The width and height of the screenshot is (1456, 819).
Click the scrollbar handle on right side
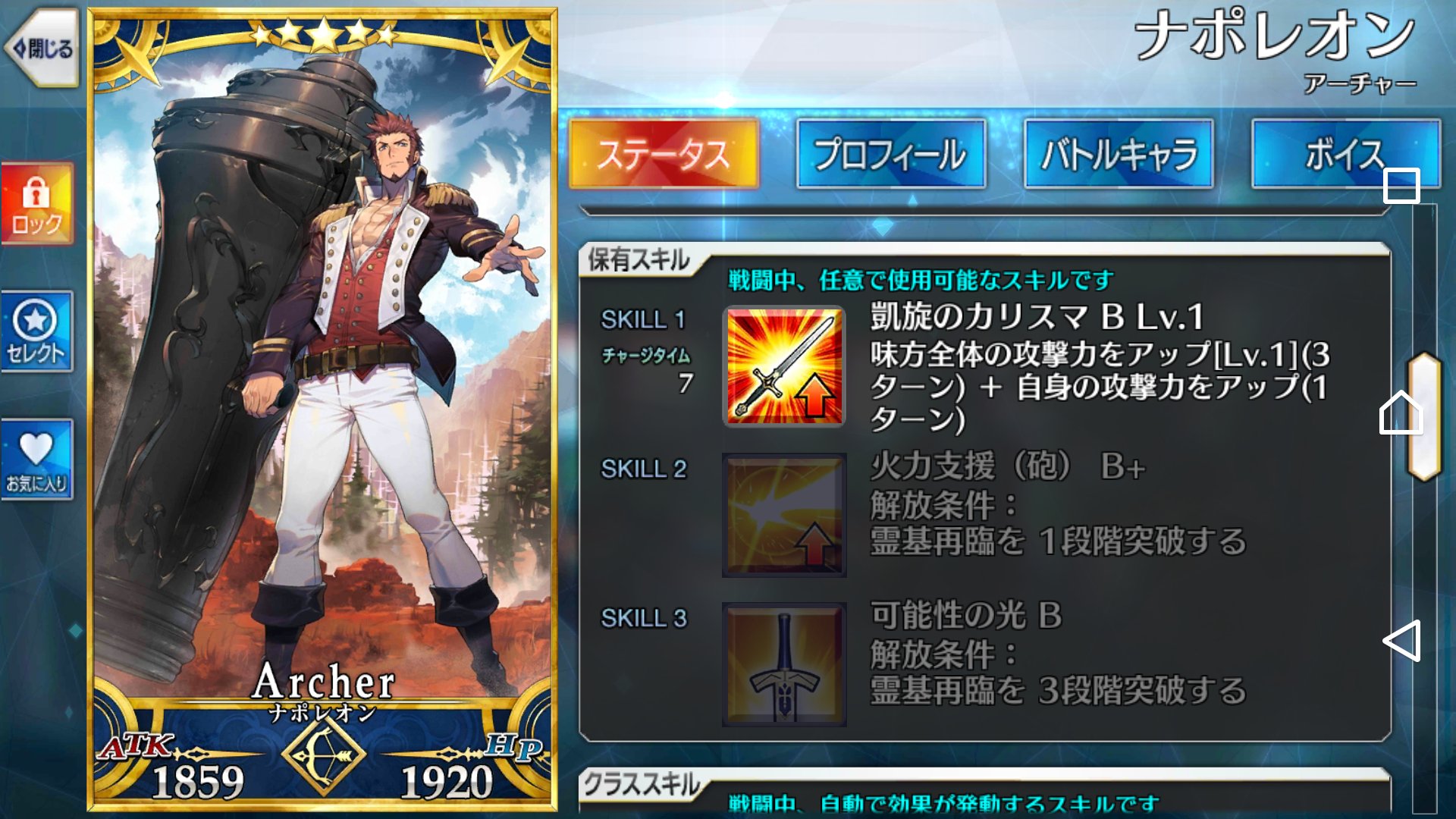1425,416
